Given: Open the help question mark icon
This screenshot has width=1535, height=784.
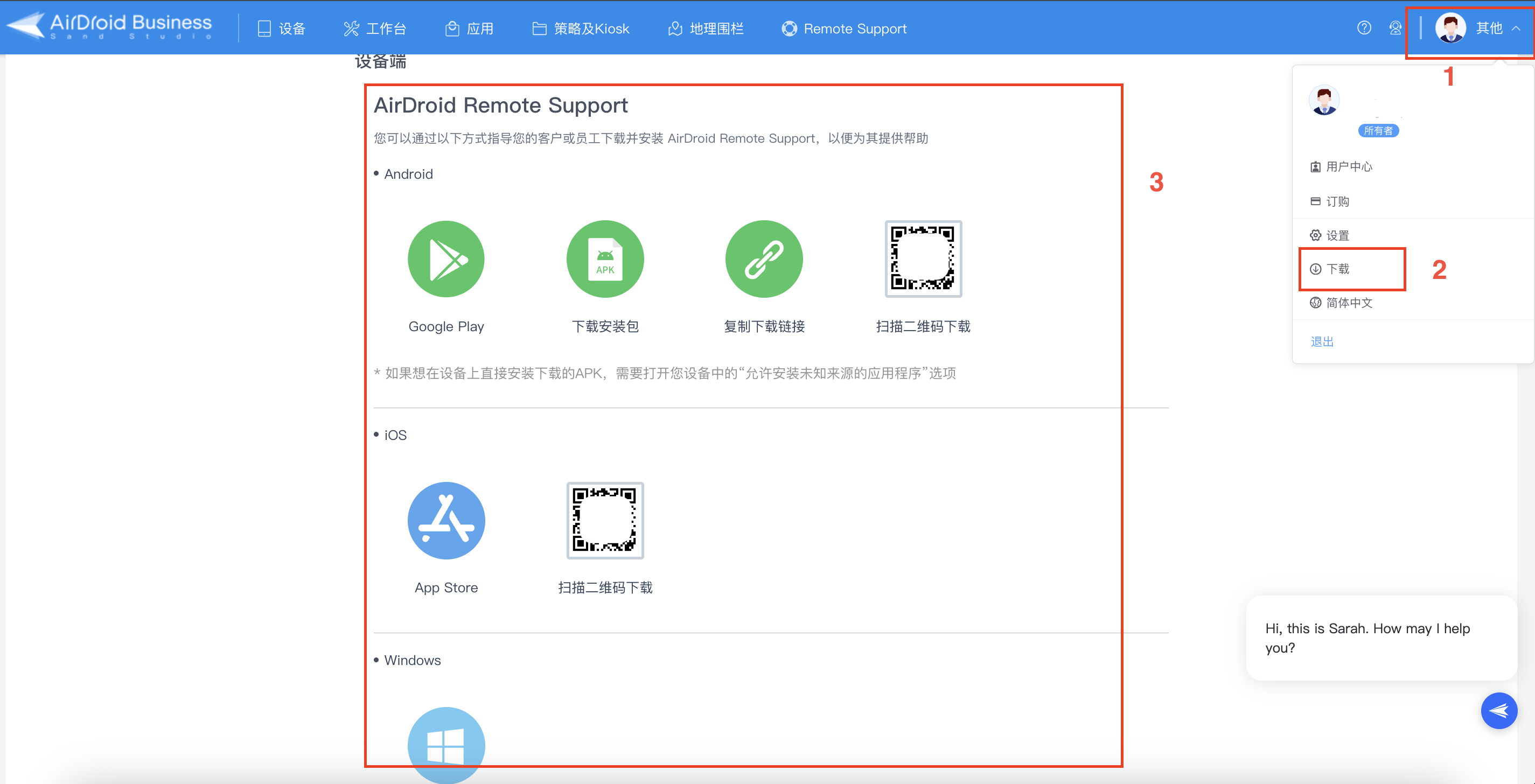Looking at the screenshot, I should click(1364, 28).
